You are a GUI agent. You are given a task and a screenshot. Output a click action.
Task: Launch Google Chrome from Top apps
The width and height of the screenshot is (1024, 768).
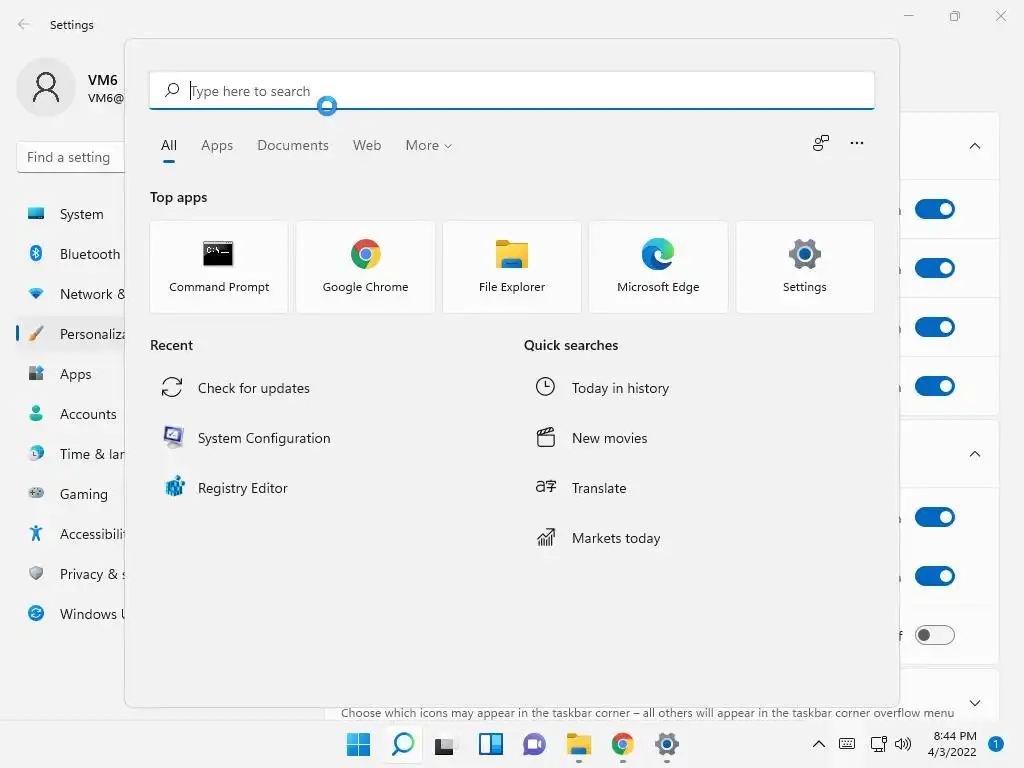[x=365, y=266]
